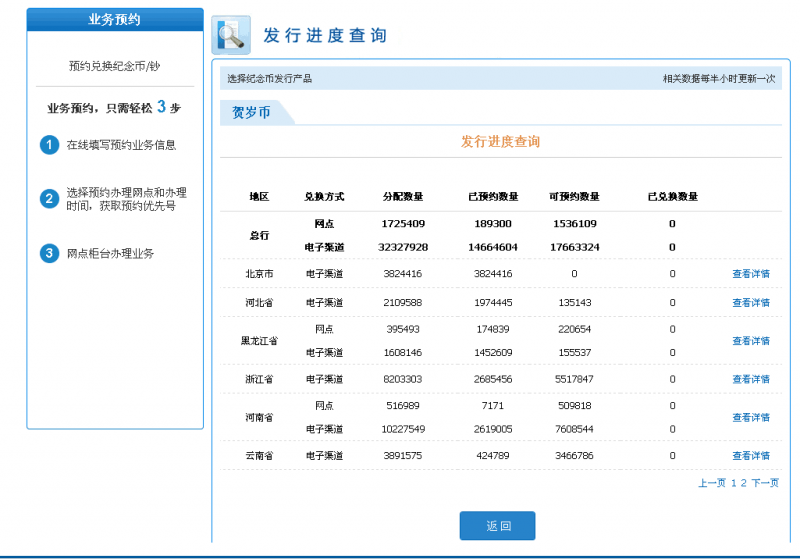View details for 北京市 row
800x559 pixels.
pos(750,274)
